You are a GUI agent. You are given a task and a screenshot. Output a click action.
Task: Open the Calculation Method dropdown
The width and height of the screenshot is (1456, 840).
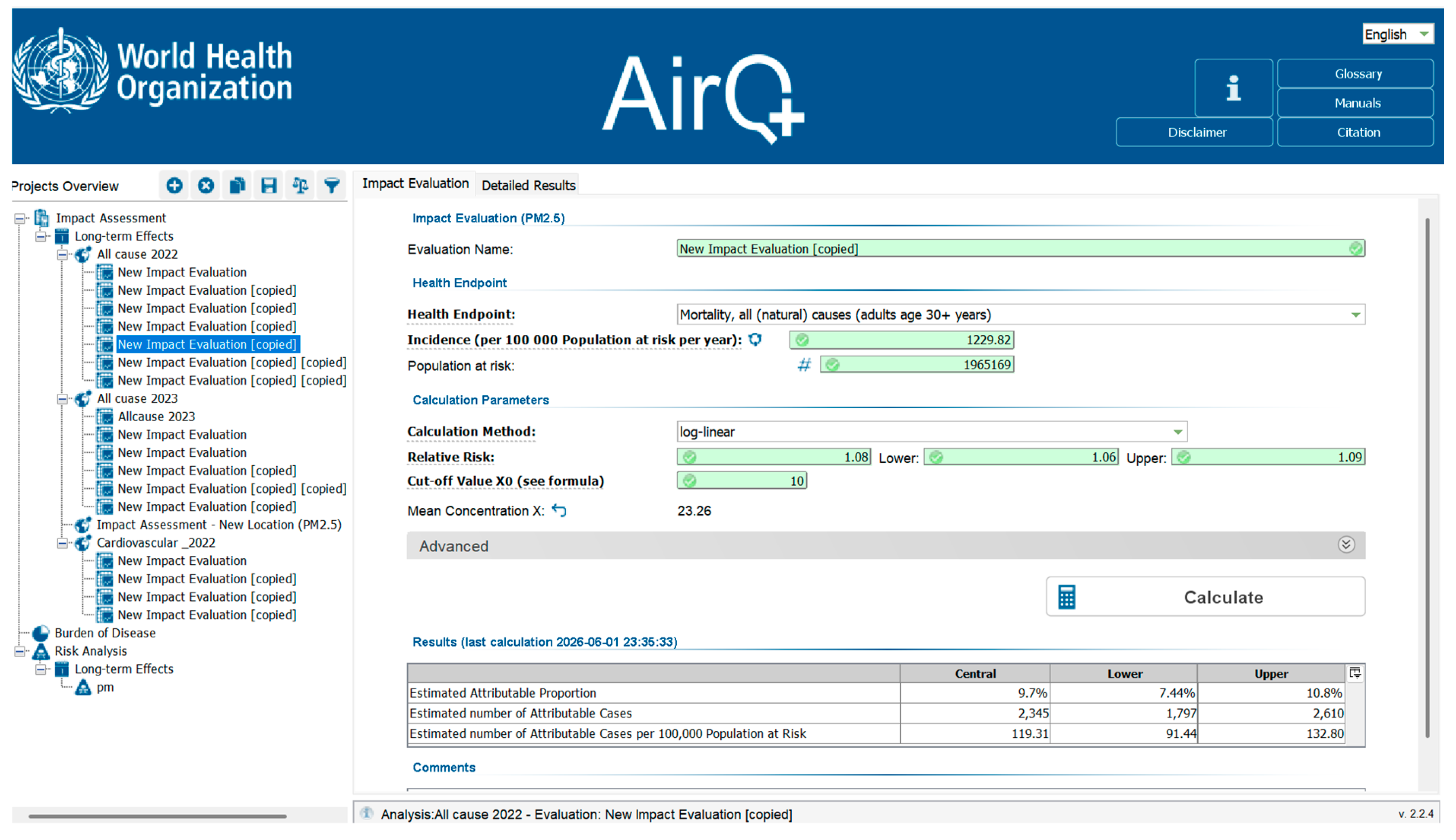(x=1178, y=432)
